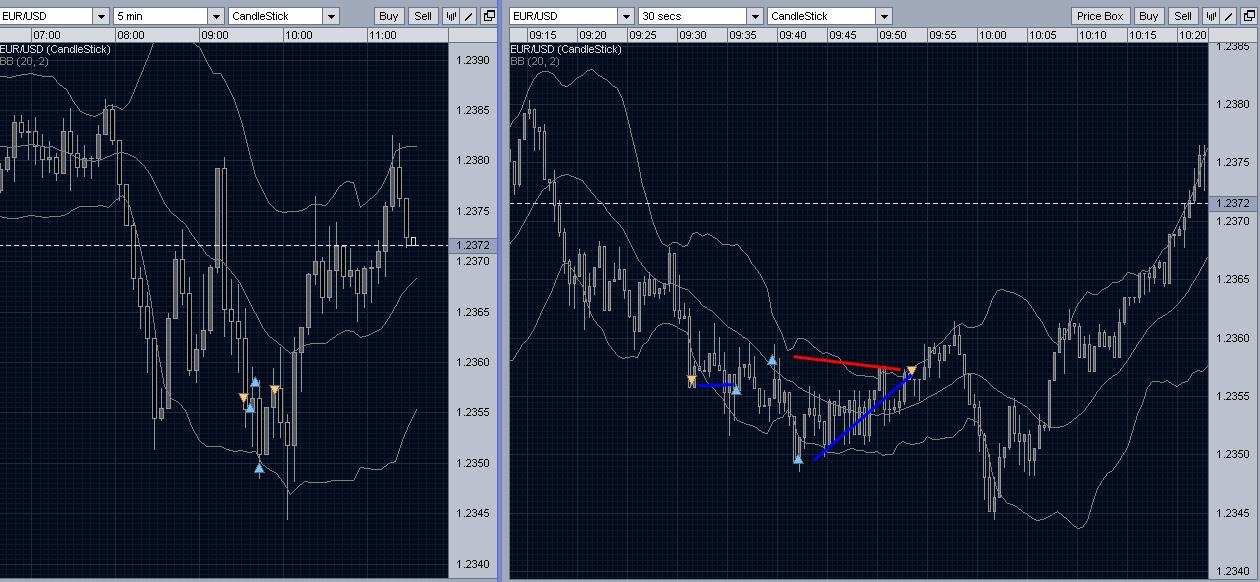Select orange marker at end of red line
The width and height of the screenshot is (1260, 582).
click(911, 370)
